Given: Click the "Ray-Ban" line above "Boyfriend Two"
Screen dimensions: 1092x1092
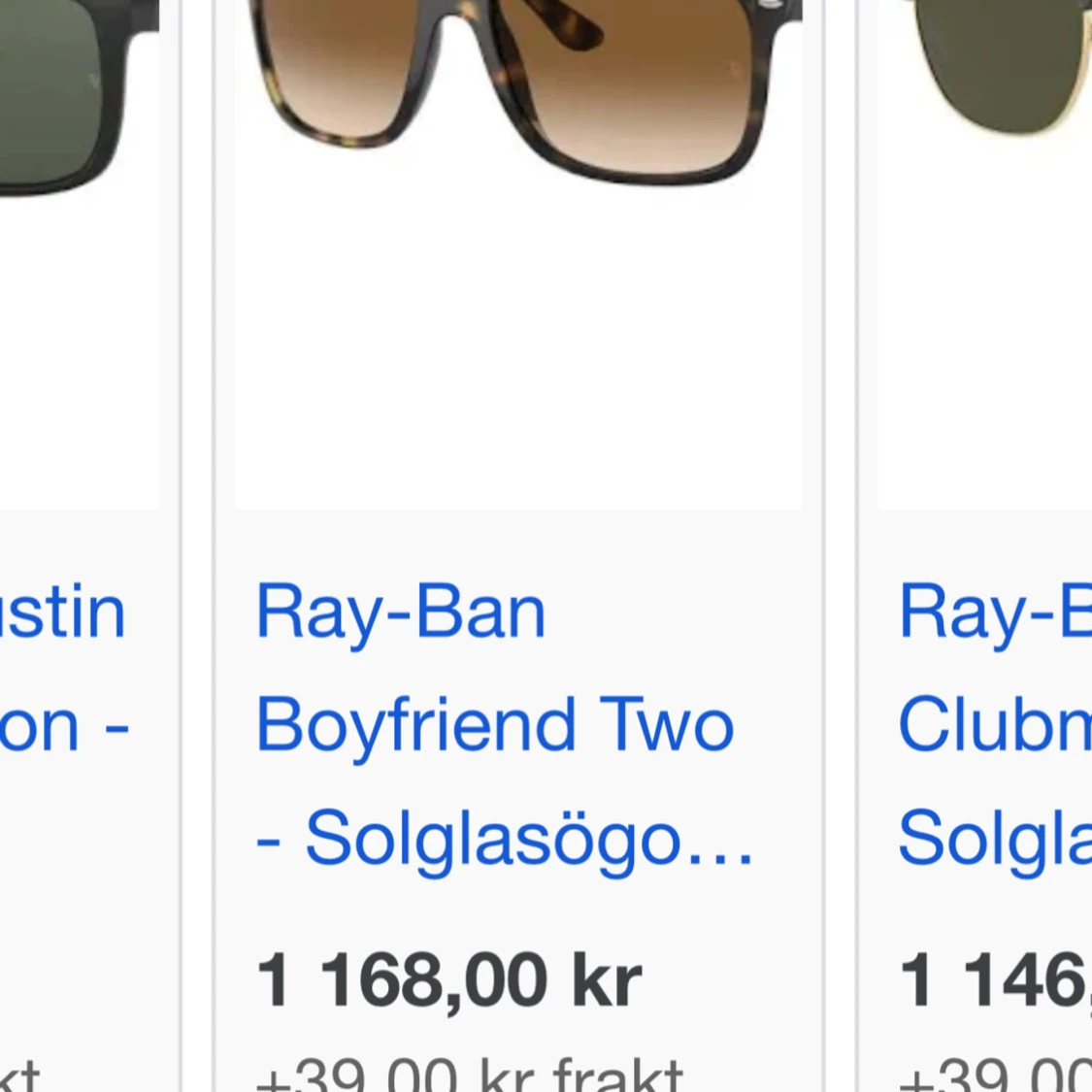Looking at the screenshot, I should coord(401,613).
